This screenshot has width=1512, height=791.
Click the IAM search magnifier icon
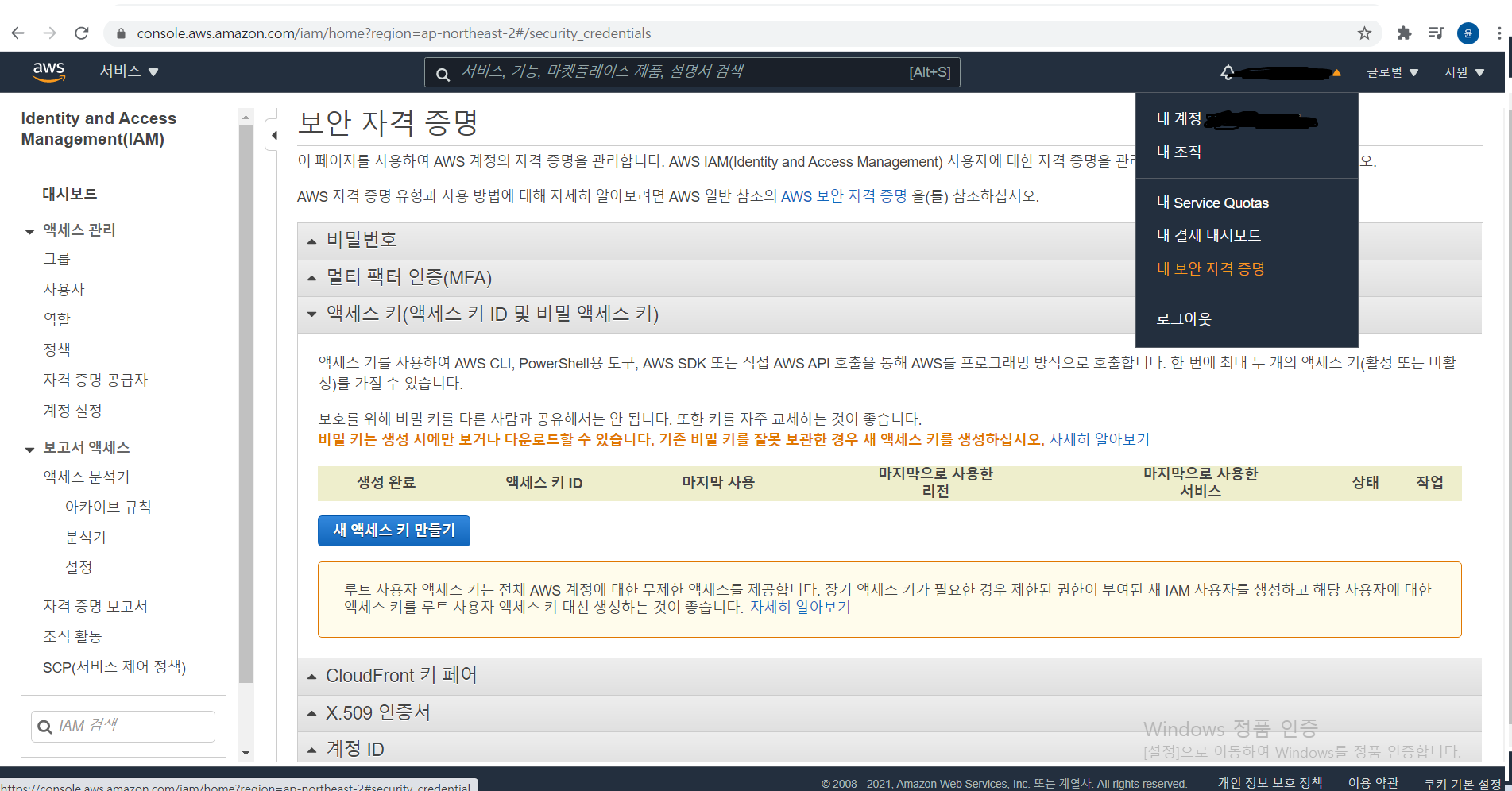coord(45,727)
